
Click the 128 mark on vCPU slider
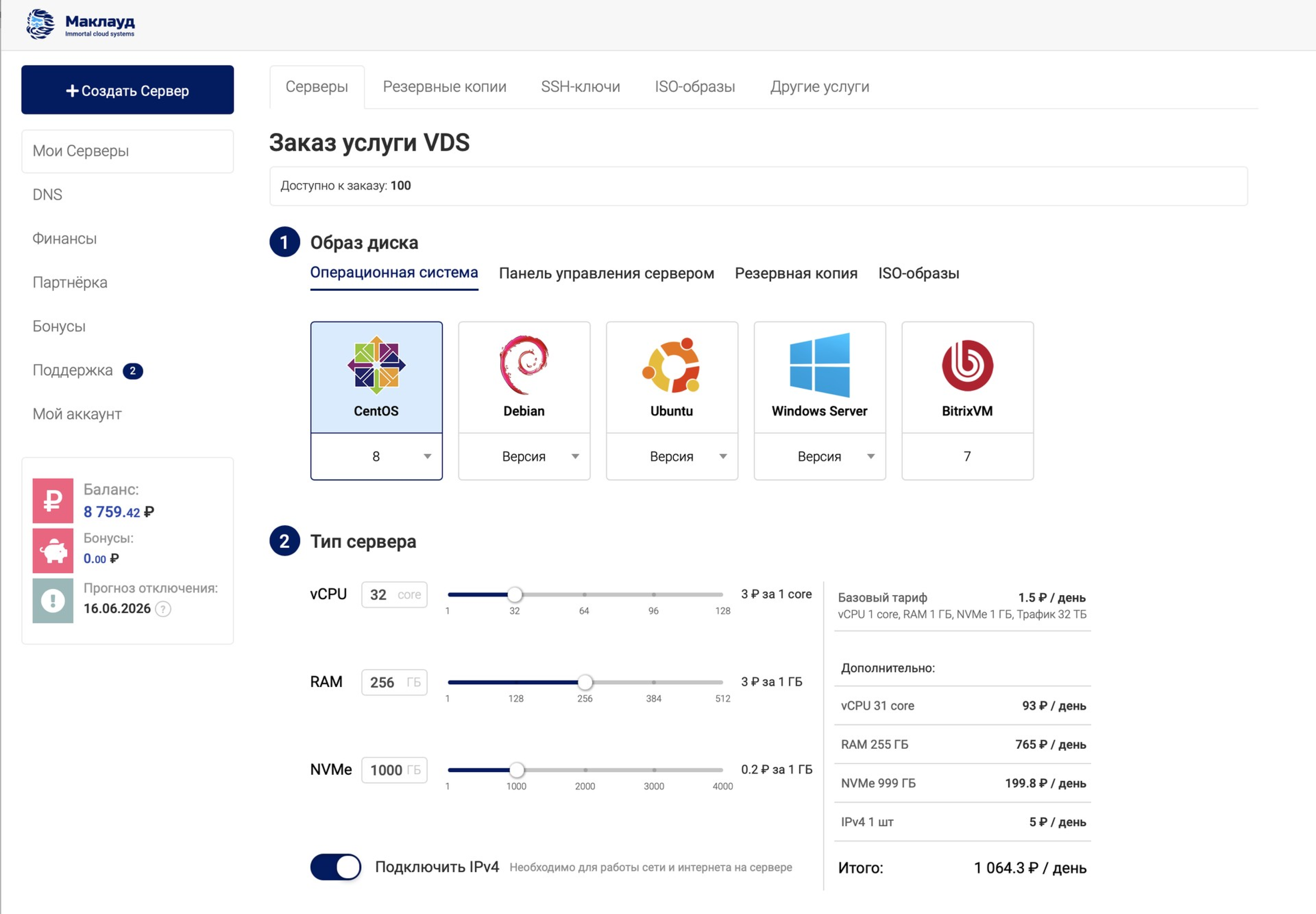pos(723,610)
